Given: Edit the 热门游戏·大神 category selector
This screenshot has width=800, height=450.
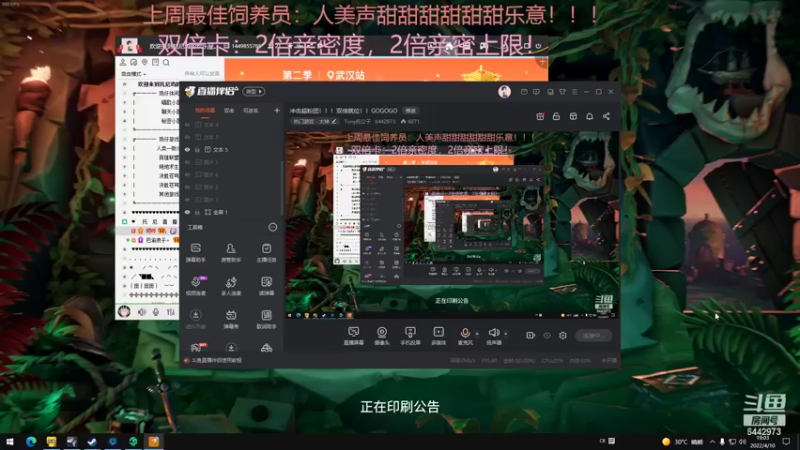Looking at the screenshot, I should [x=315, y=121].
